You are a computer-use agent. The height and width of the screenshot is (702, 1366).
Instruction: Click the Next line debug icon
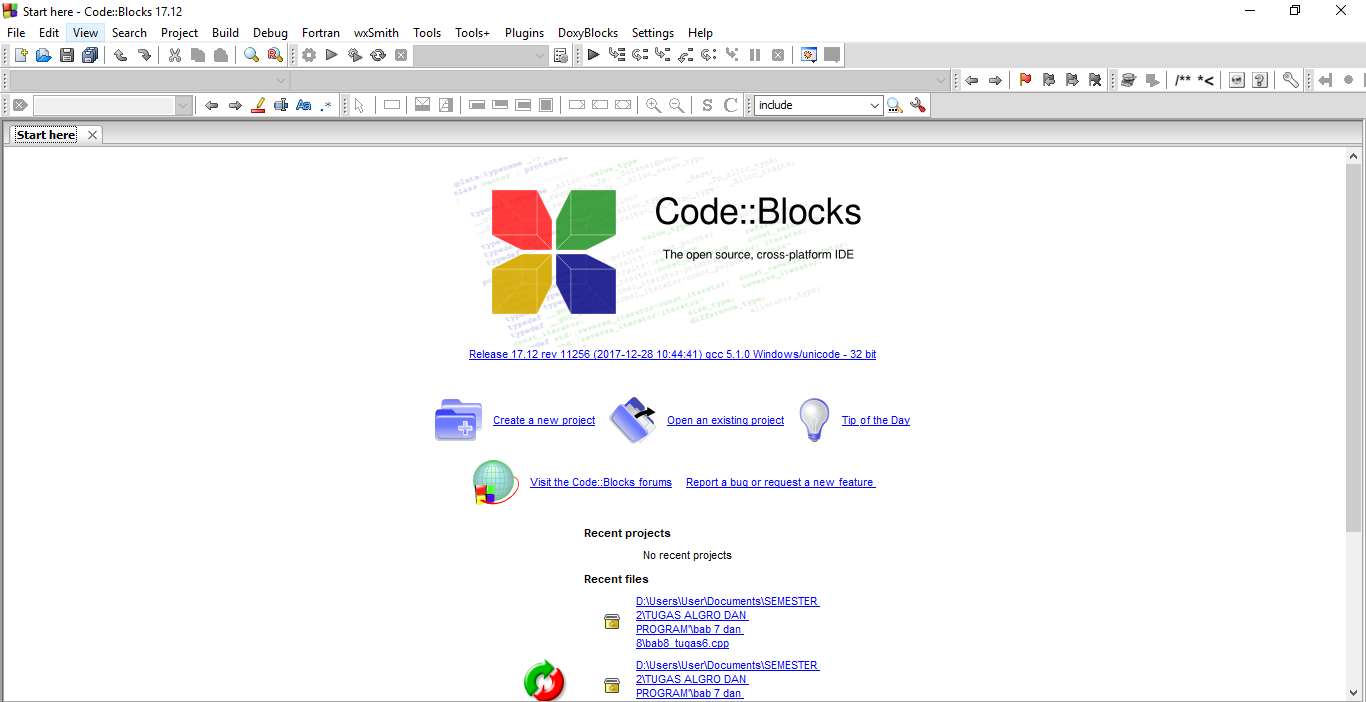[x=639, y=55]
